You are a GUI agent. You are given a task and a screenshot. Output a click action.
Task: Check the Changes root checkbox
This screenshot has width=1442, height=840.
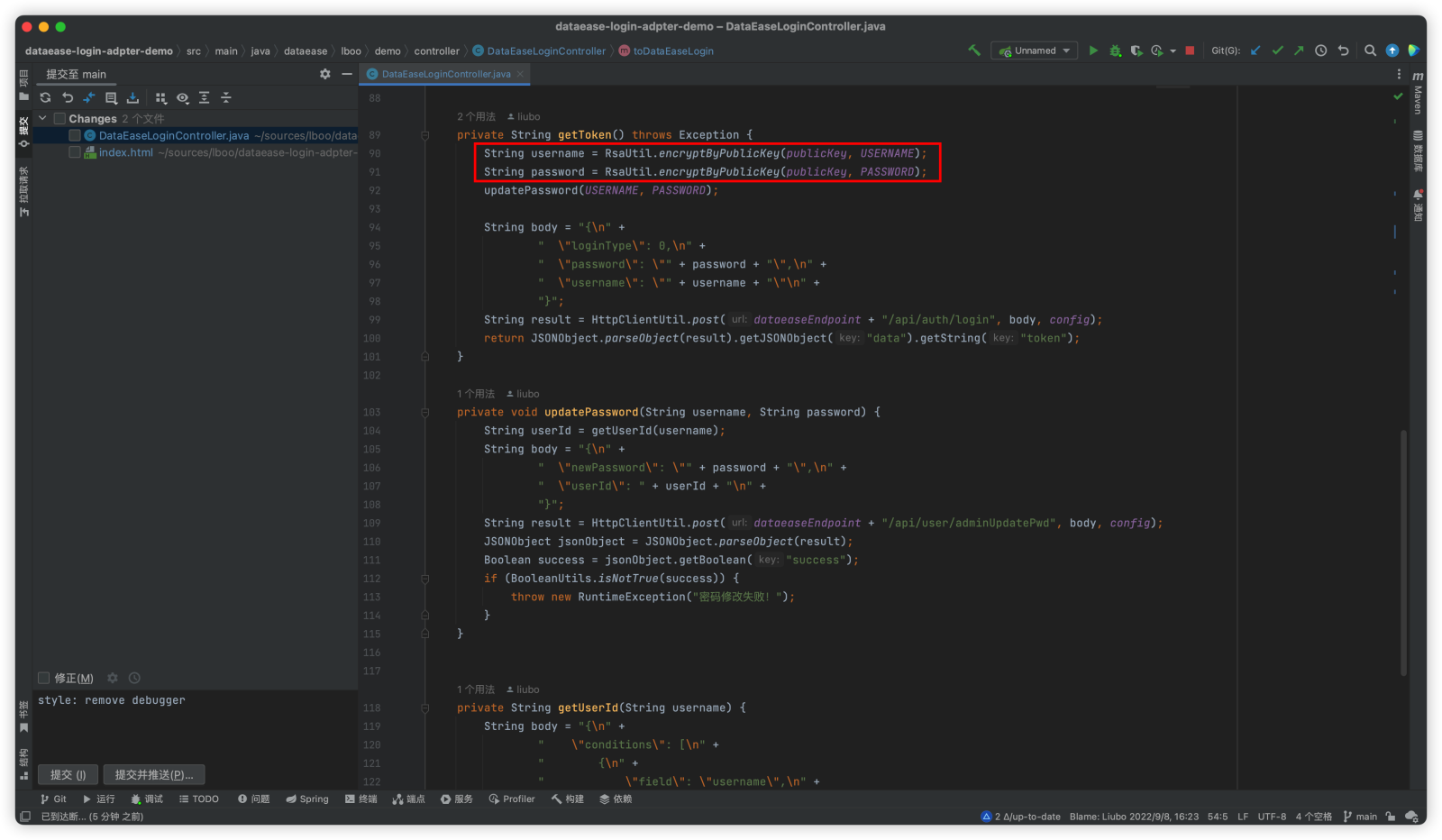click(59, 118)
